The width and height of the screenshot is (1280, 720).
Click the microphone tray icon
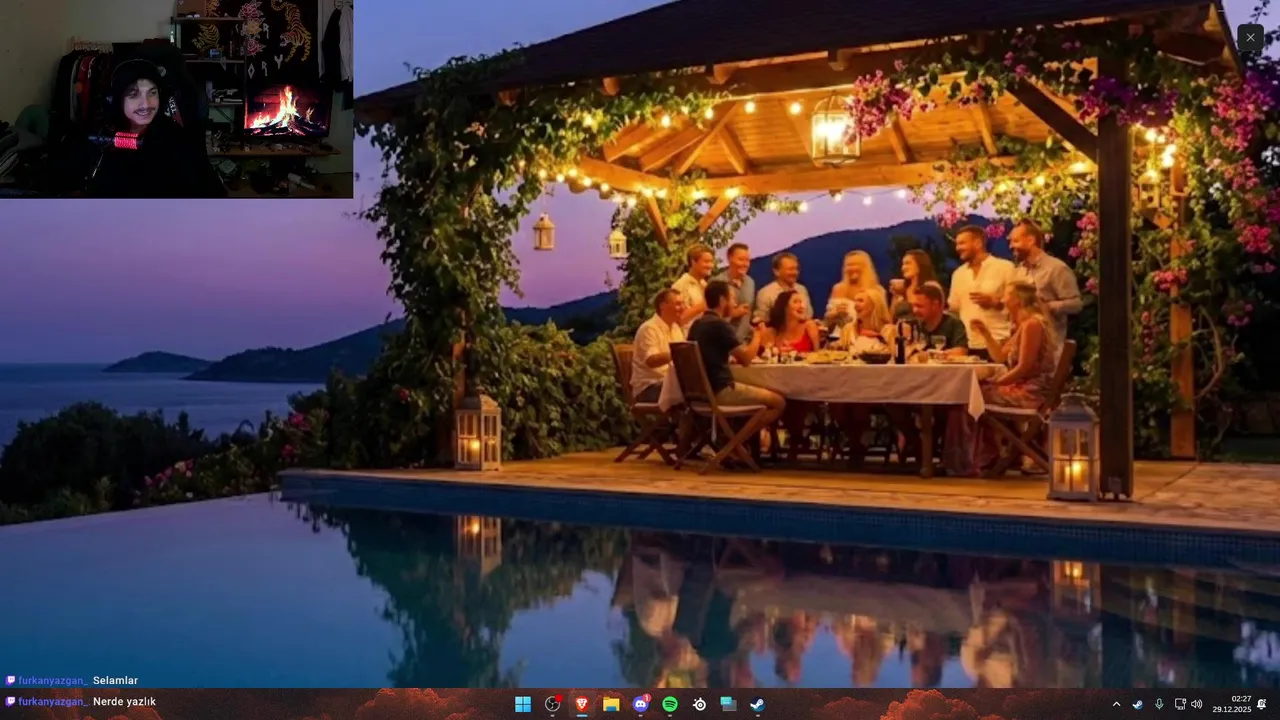tap(1159, 704)
